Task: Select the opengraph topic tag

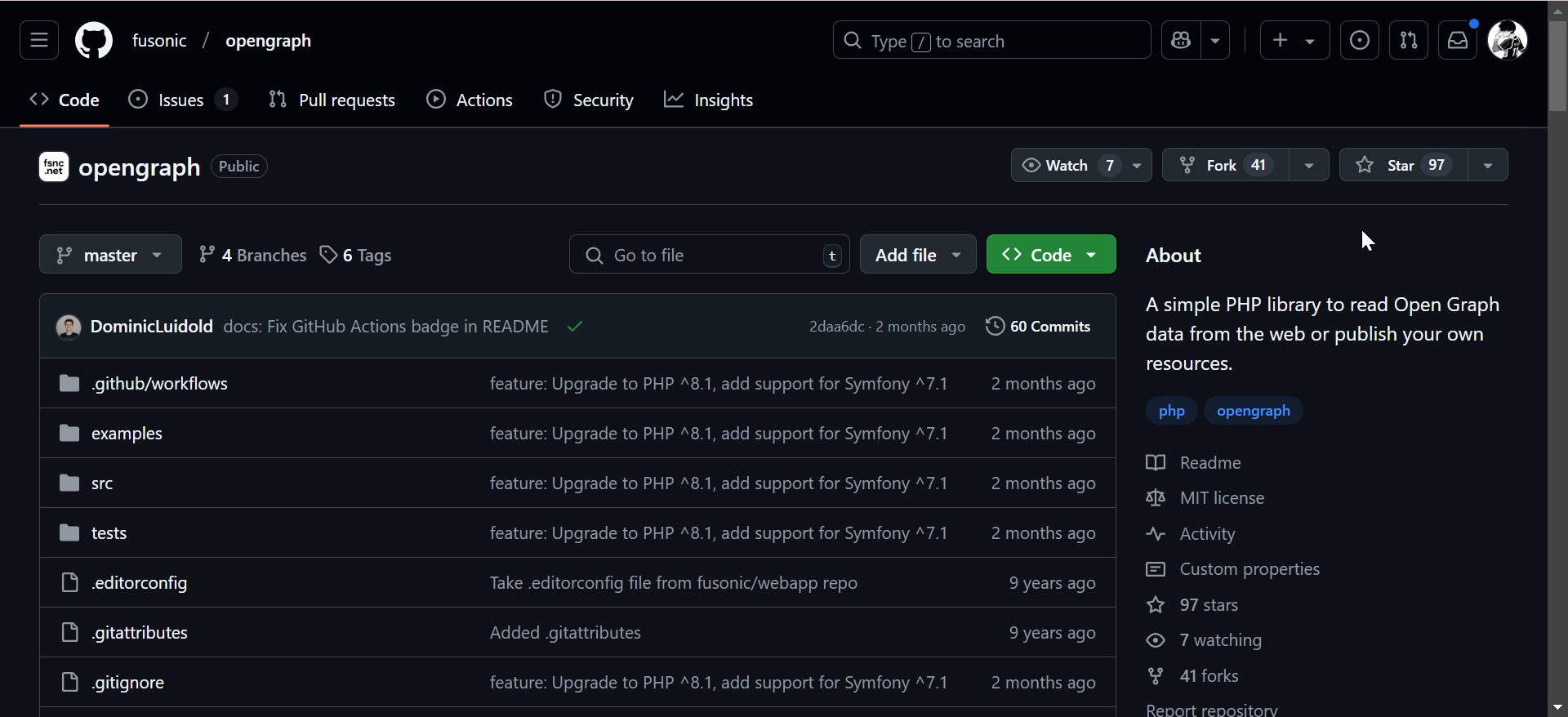Action: 1254,410
